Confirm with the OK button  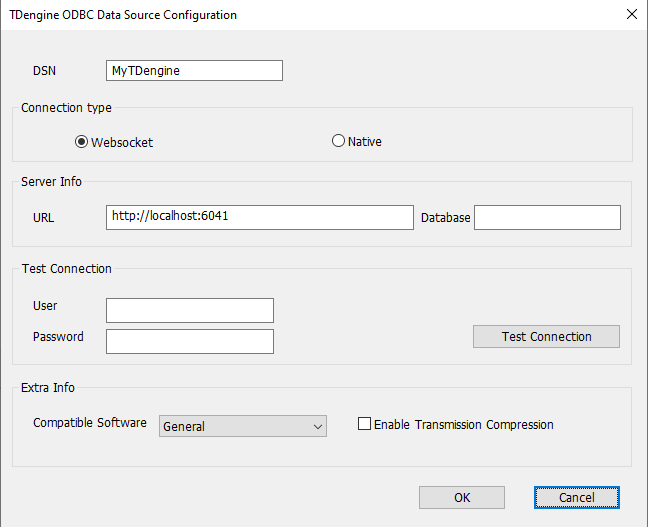point(462,497)
